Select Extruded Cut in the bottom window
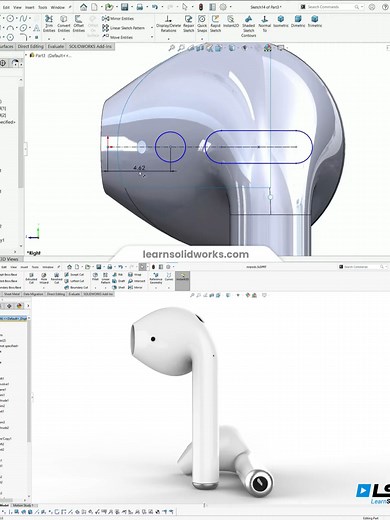Image resolution: width=390 pixels, height=520 pixels. 31,279
